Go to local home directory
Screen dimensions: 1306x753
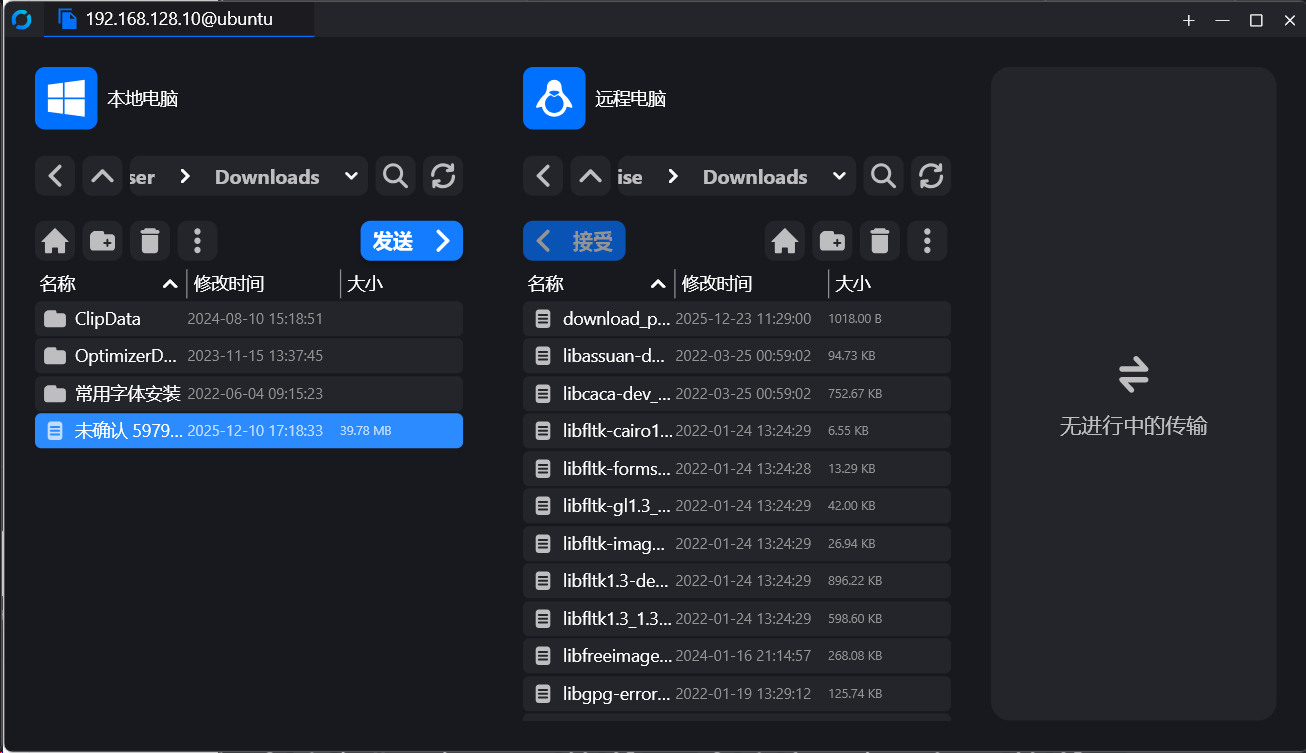click(x=55, y=241)
